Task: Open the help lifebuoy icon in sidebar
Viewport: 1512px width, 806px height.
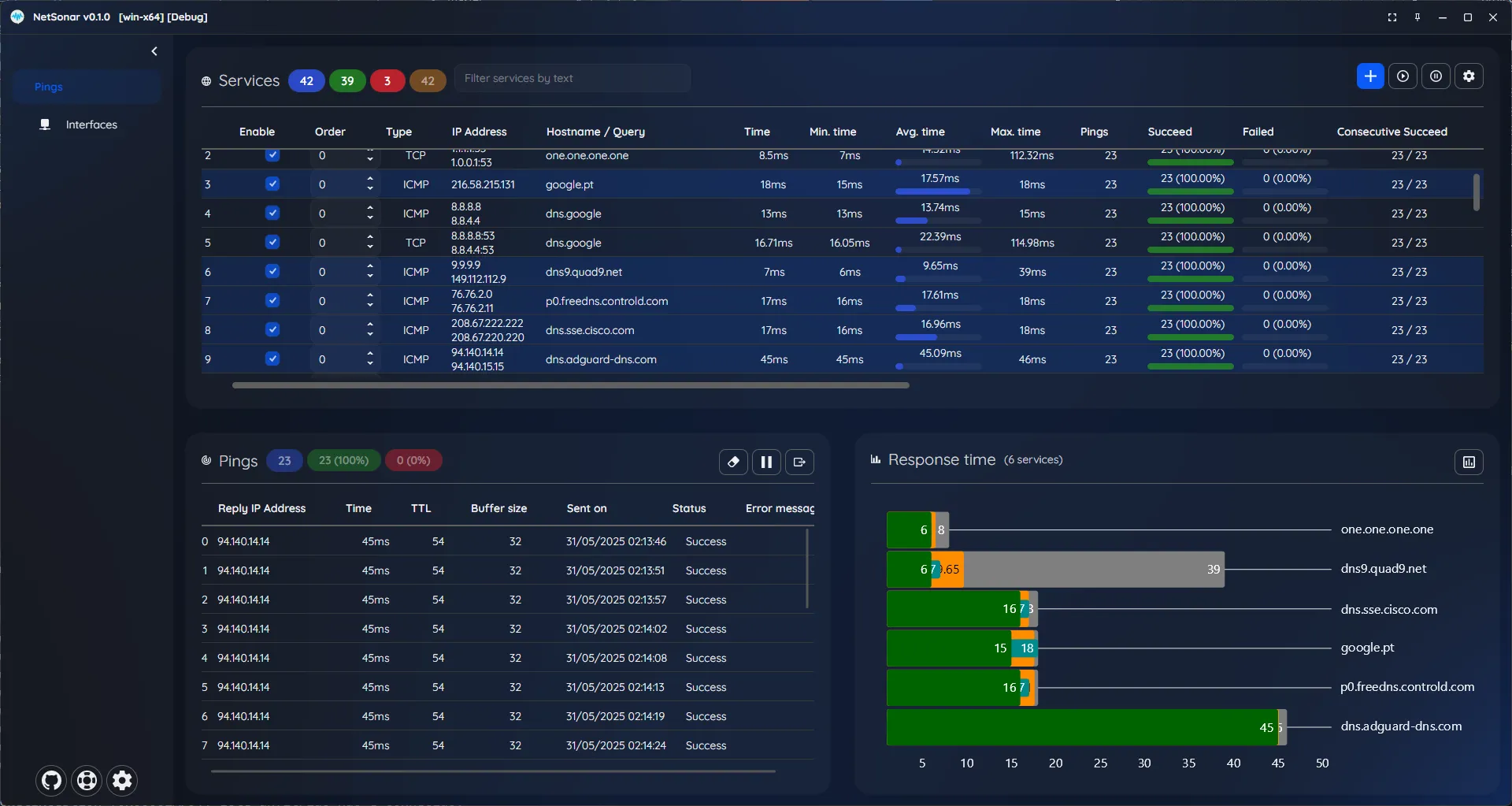Action: point(87,780)
